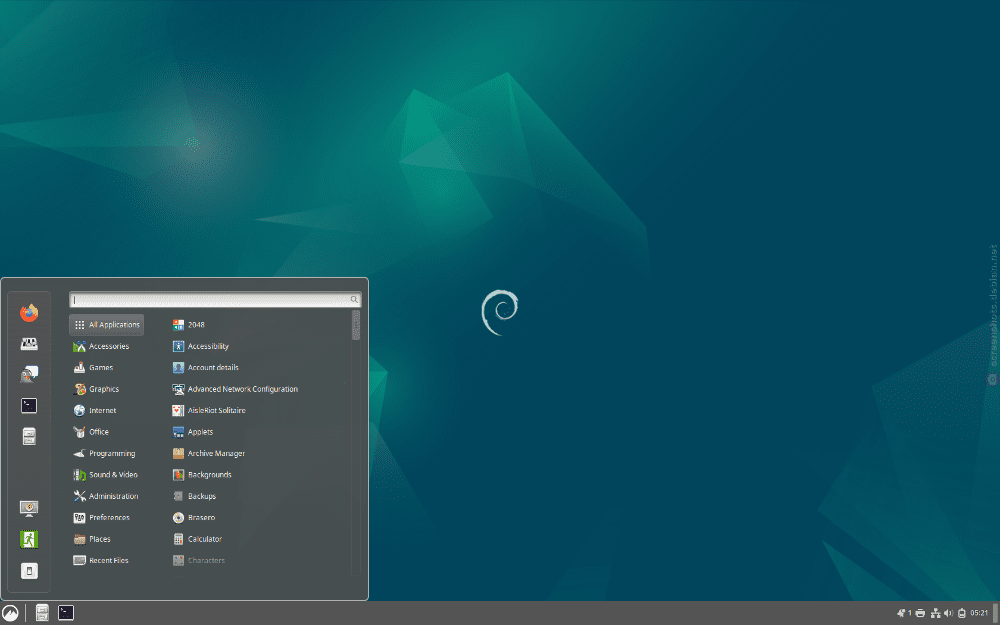Open the file manager icon in the sidebar
Viewport: 1000px width, 625px height.
point(29,437)
